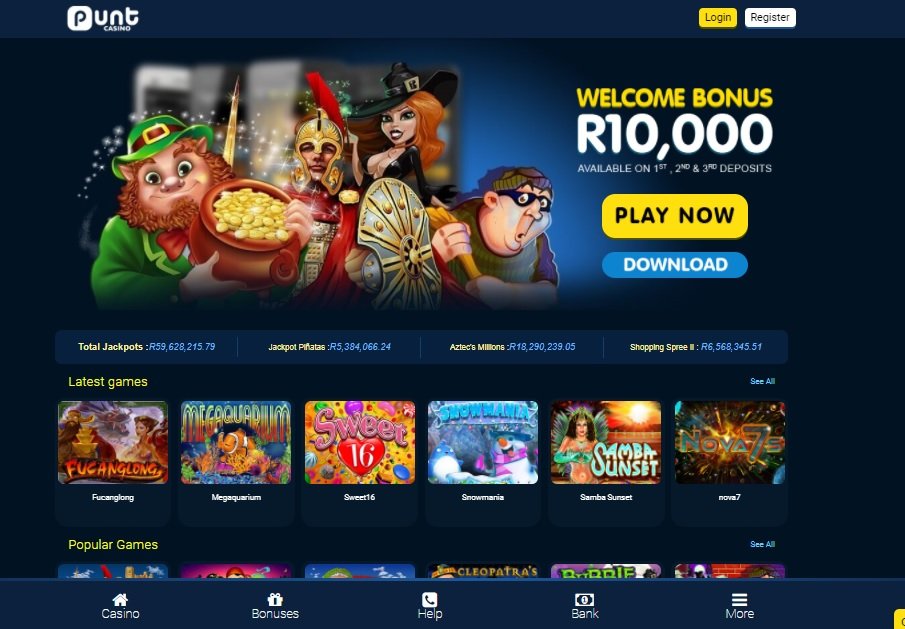
Task: Click the Login button
Action: (x=717, y=17)
